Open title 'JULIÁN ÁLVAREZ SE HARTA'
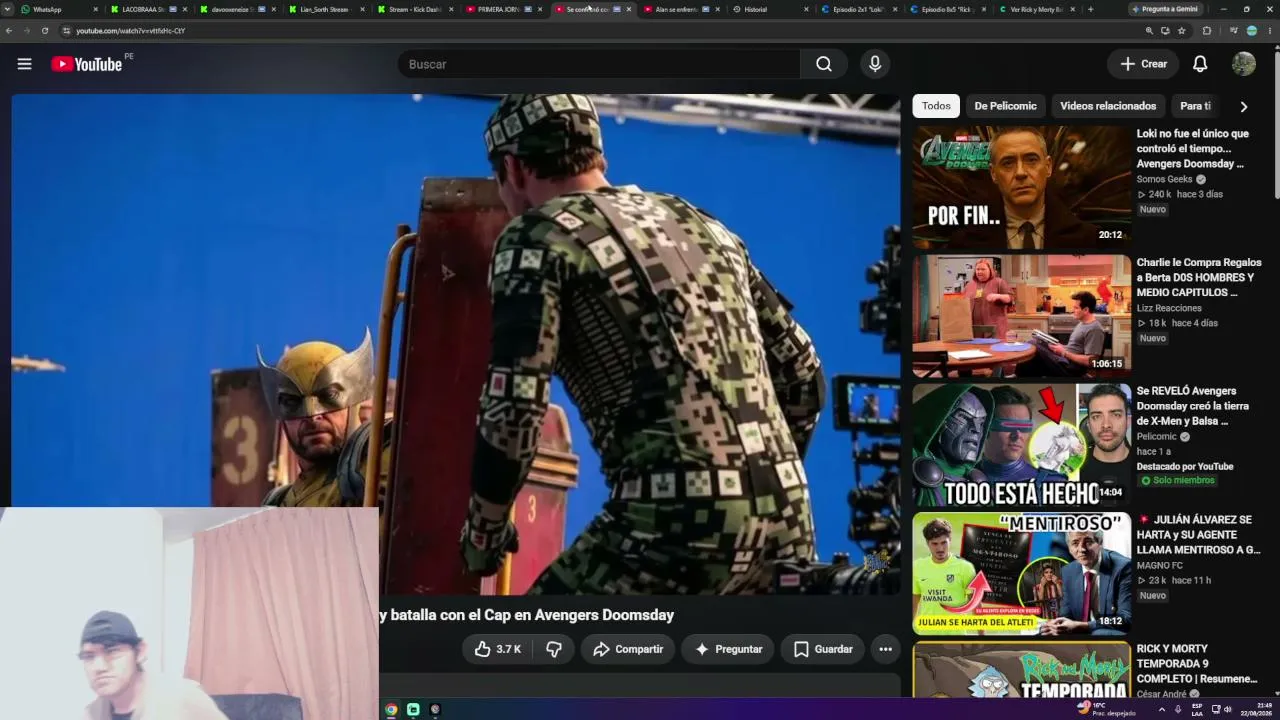 pyautogui.click(x=1199, y=535)
